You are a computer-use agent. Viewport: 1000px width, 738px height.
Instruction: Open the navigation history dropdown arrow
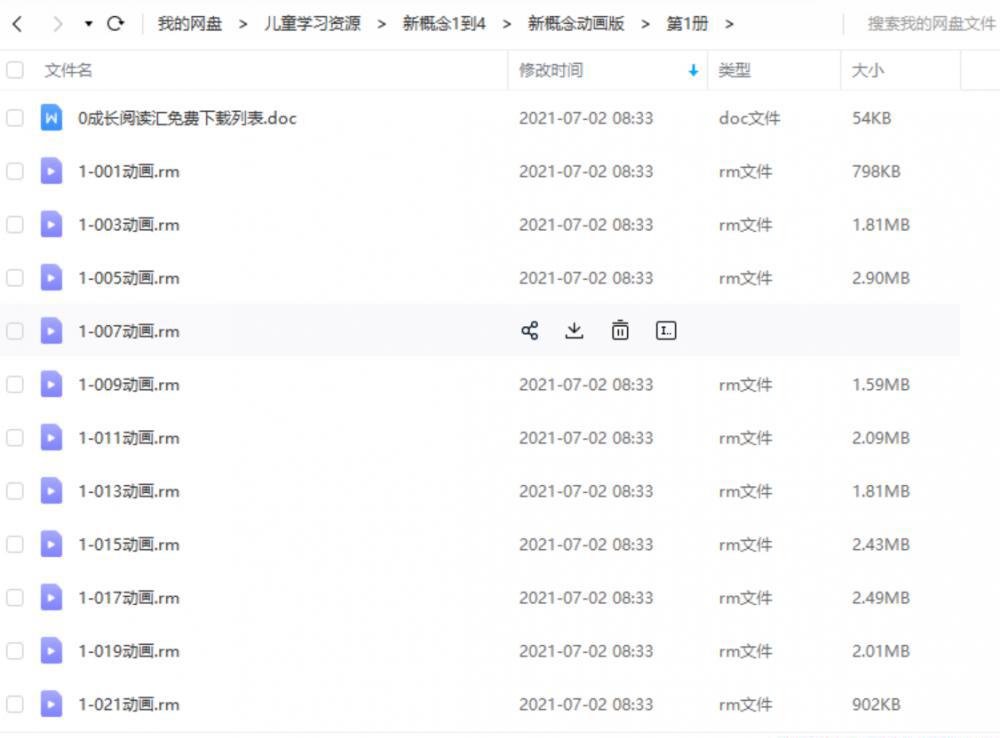point(89,24)
